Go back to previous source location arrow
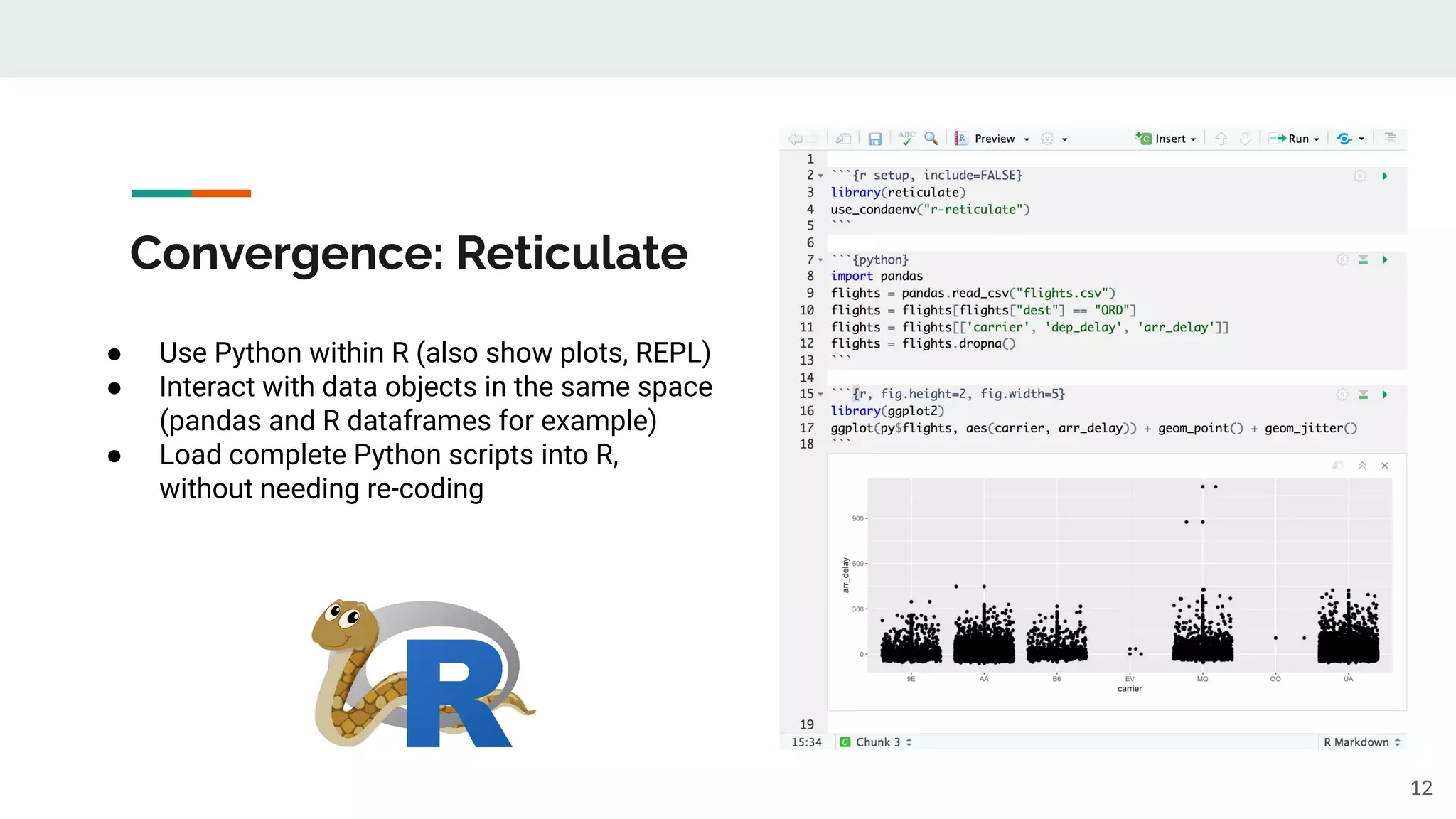The height and width of the screenshot is (819, 1456). click(x=795, y=139)
